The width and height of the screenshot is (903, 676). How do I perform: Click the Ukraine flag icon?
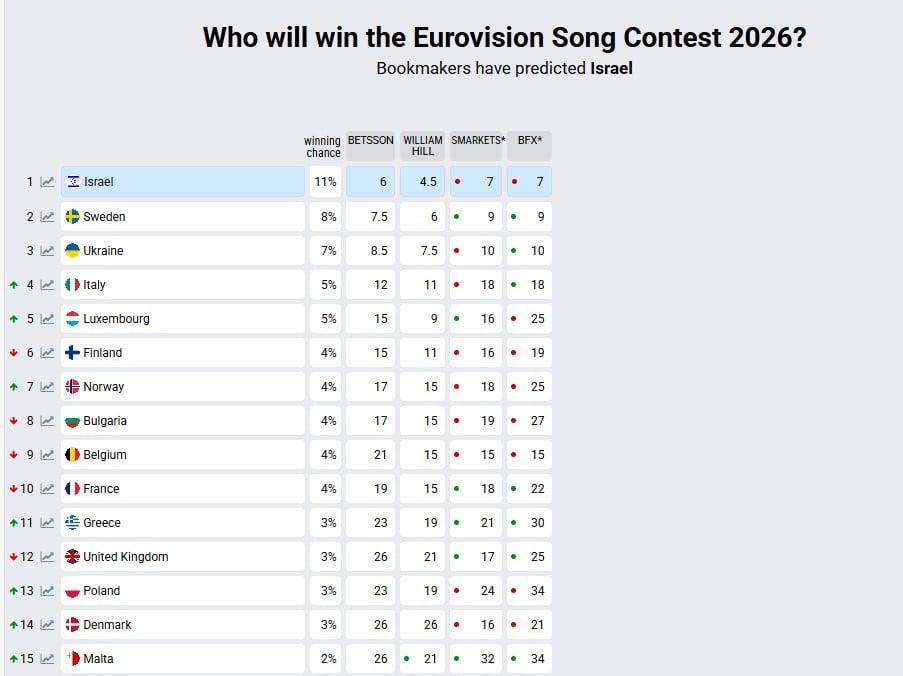72,251
